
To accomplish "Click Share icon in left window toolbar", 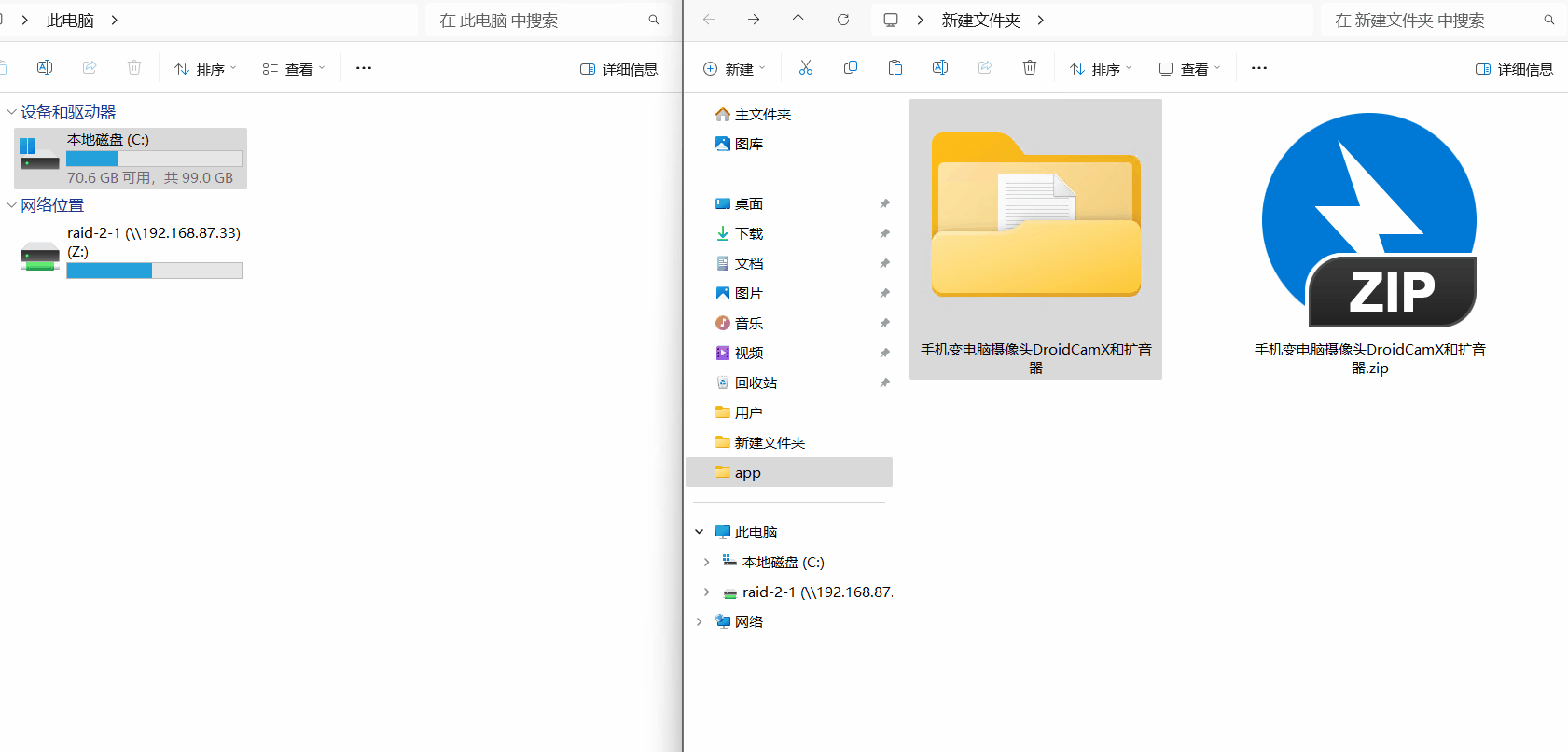I will coord(90,68).
